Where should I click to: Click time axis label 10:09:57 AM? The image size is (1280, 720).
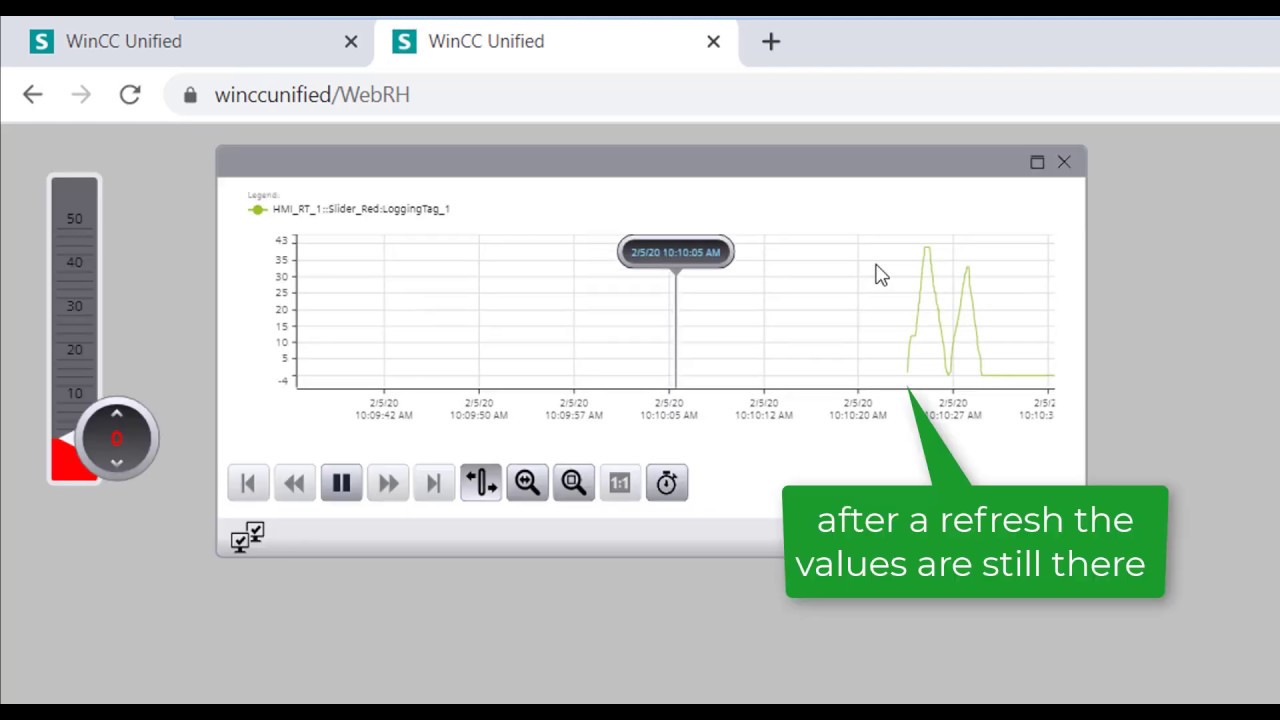[x=574, y=409]
